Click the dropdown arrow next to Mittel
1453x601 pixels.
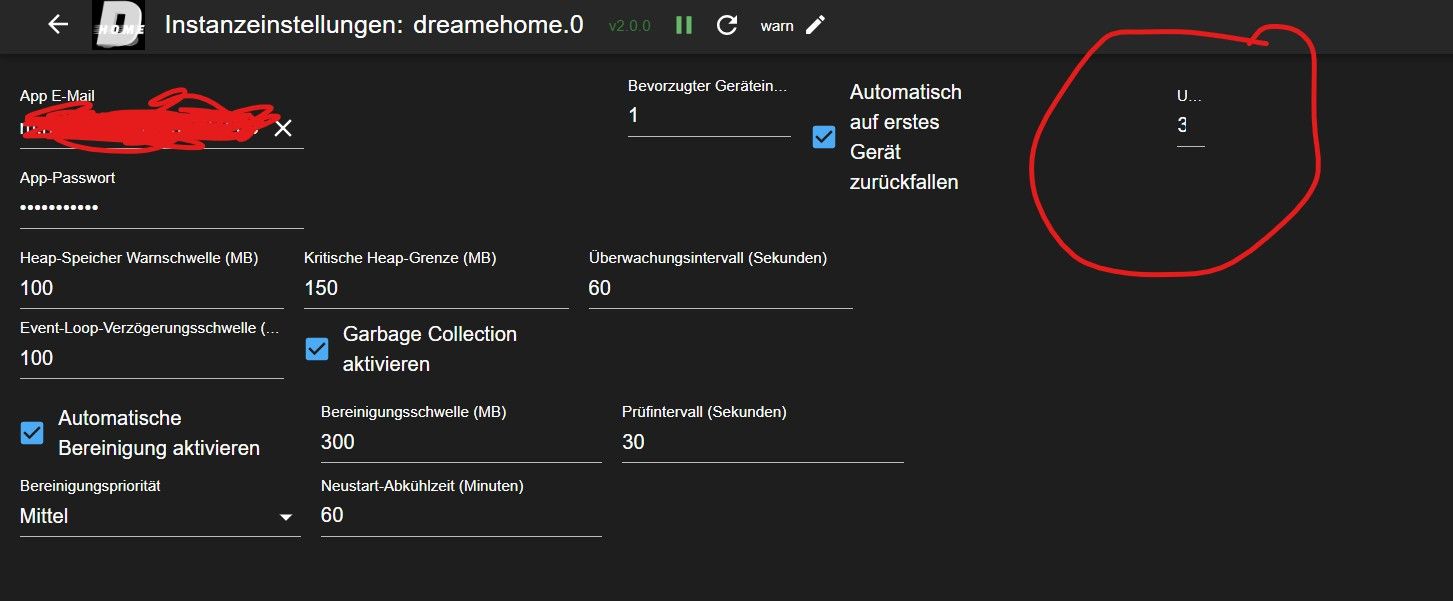coord(286,517)
